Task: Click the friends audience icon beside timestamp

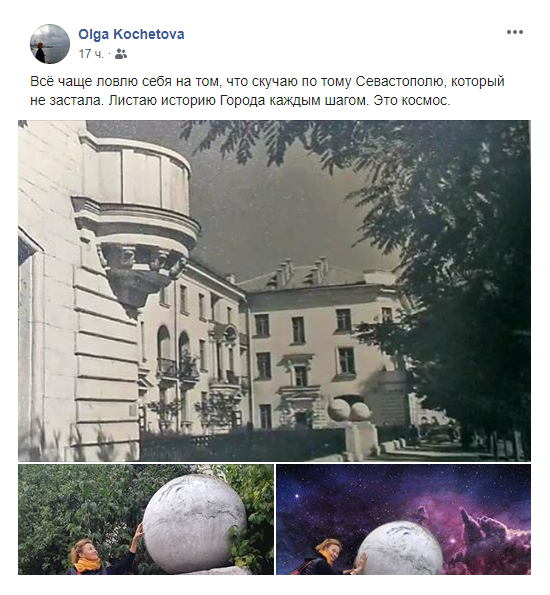Action: [121, 54]
